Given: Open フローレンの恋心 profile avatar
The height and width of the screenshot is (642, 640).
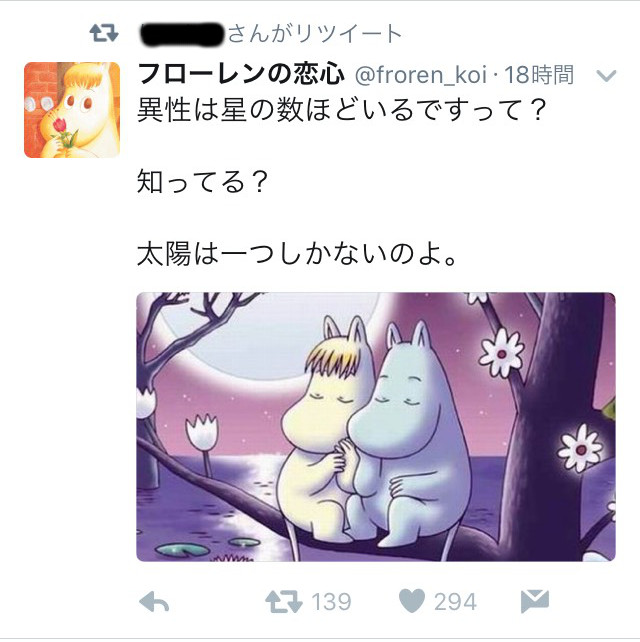Looking at the screenshot, I should tap(72, 110).
